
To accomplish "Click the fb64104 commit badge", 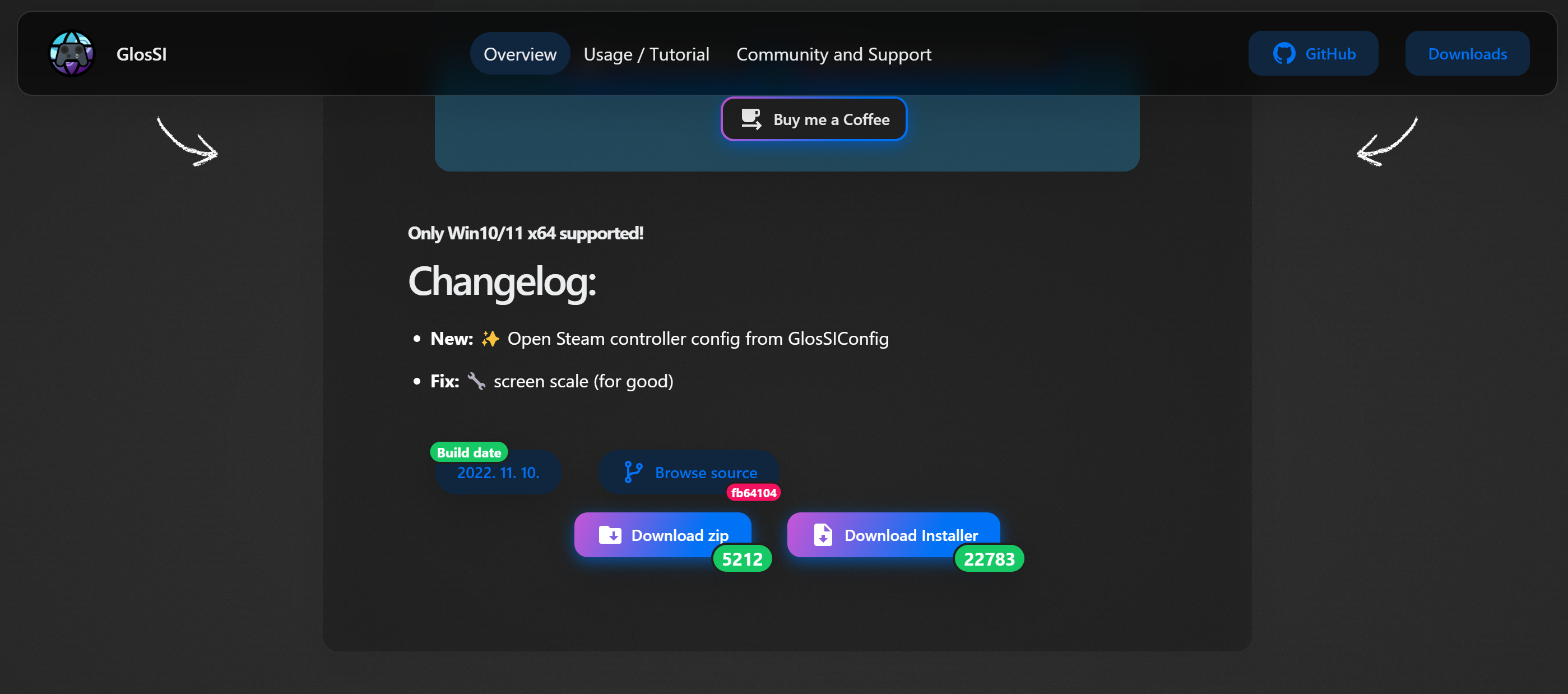I will click(753, 493).
